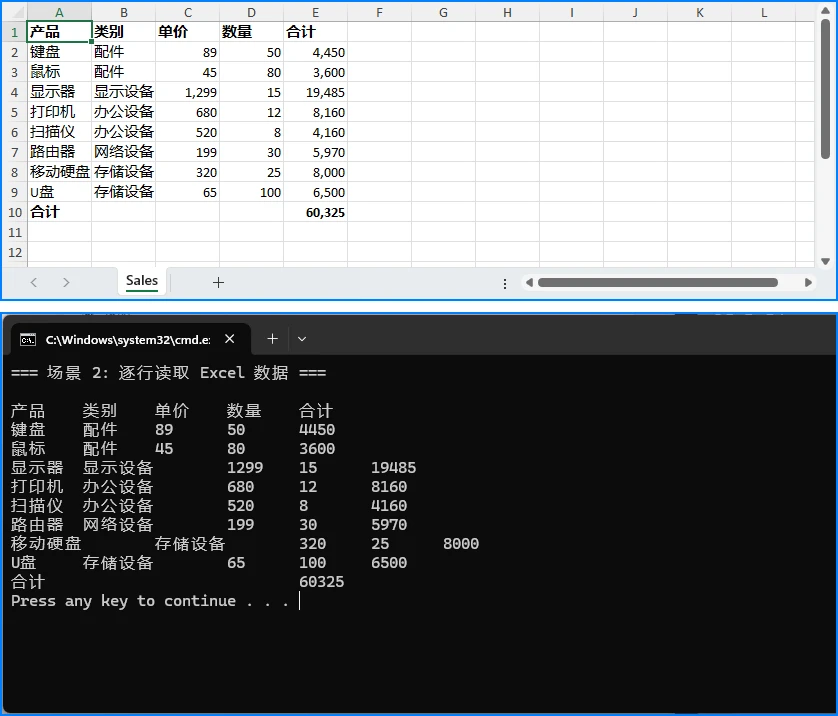Click horizontal scrollbar right arrow
The image size is (838, 716).
808,283
